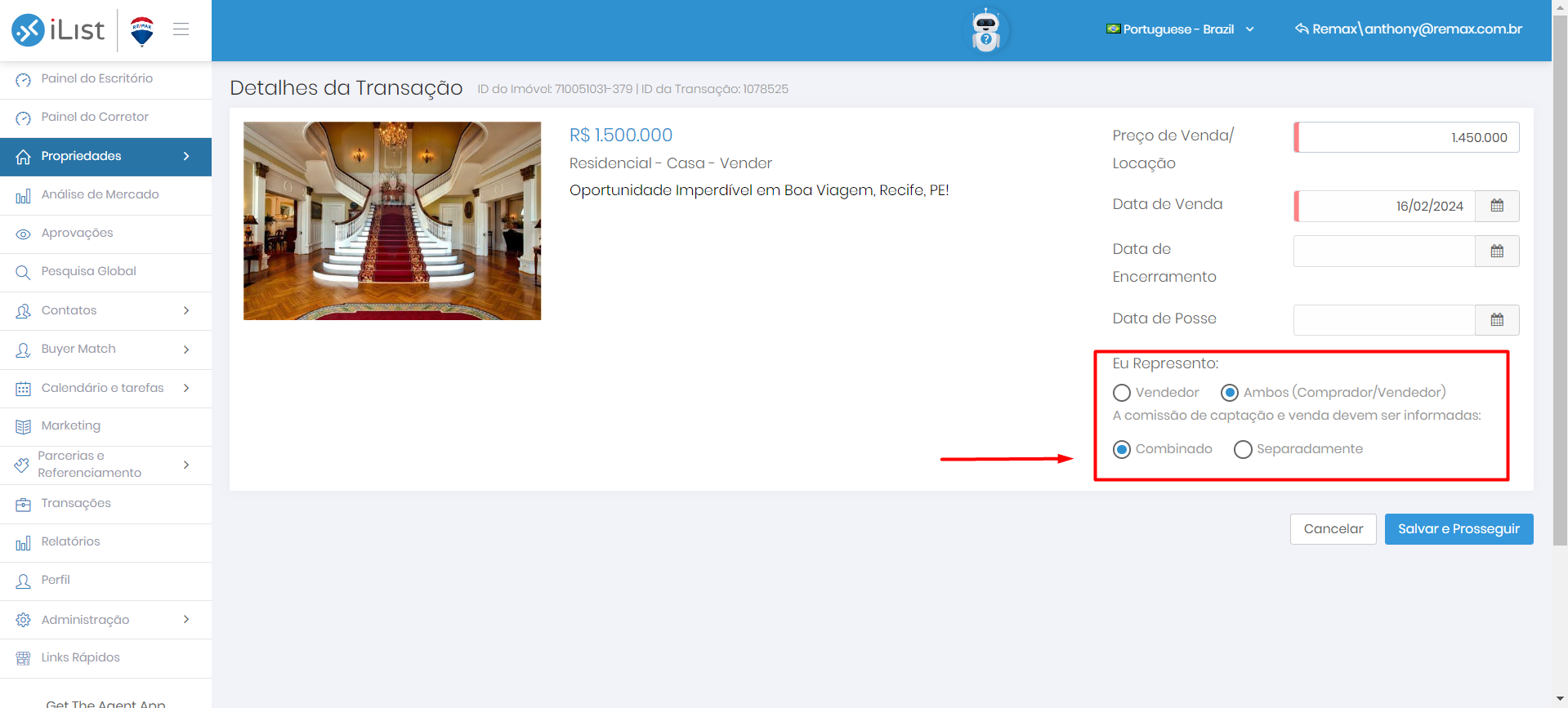Open the Relatórios menu link
Screen dimensions: 1568x708
[x=106, y=542]
